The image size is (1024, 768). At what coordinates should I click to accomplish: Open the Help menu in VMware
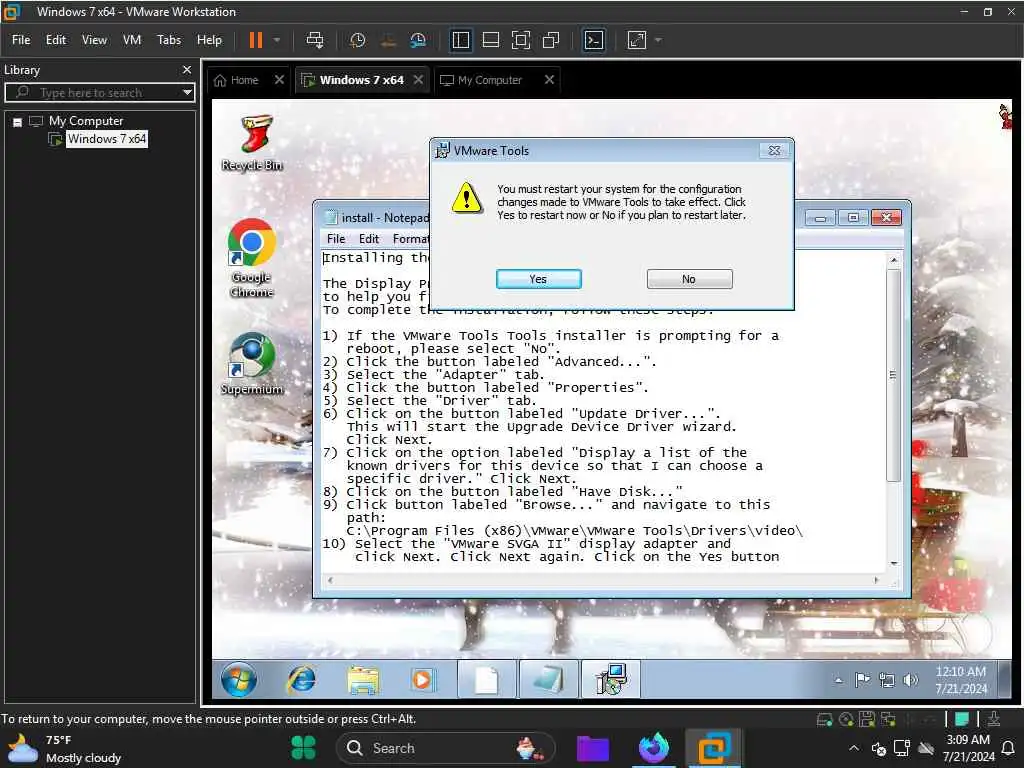coord(210,40)
